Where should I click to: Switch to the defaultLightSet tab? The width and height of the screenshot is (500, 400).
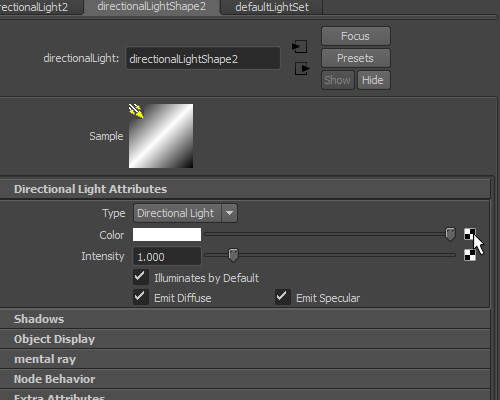(272, 7)
